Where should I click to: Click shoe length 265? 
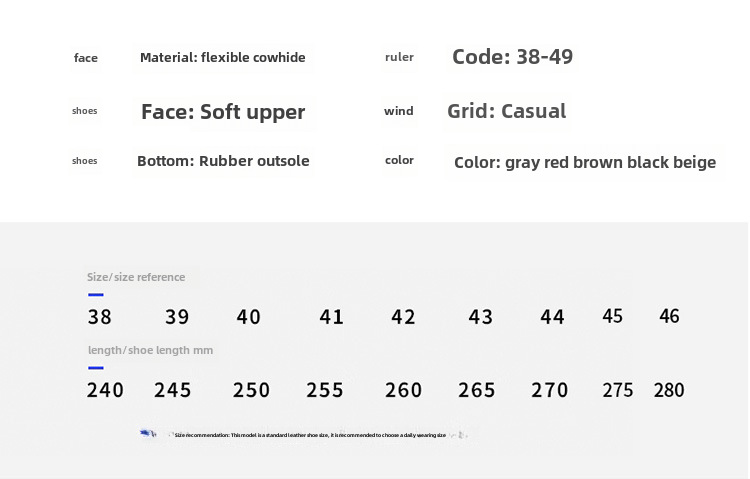pyautogui.click(x=476, y=390)
